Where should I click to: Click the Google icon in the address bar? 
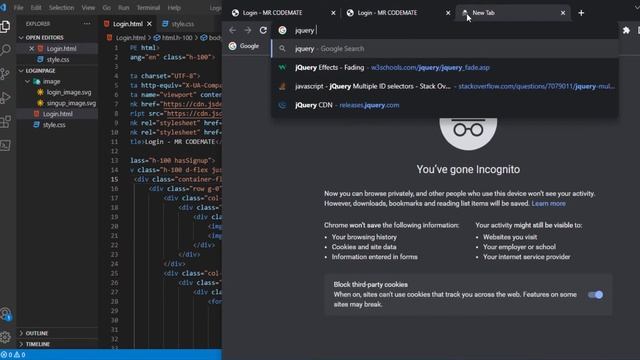(x=282, y=30)
